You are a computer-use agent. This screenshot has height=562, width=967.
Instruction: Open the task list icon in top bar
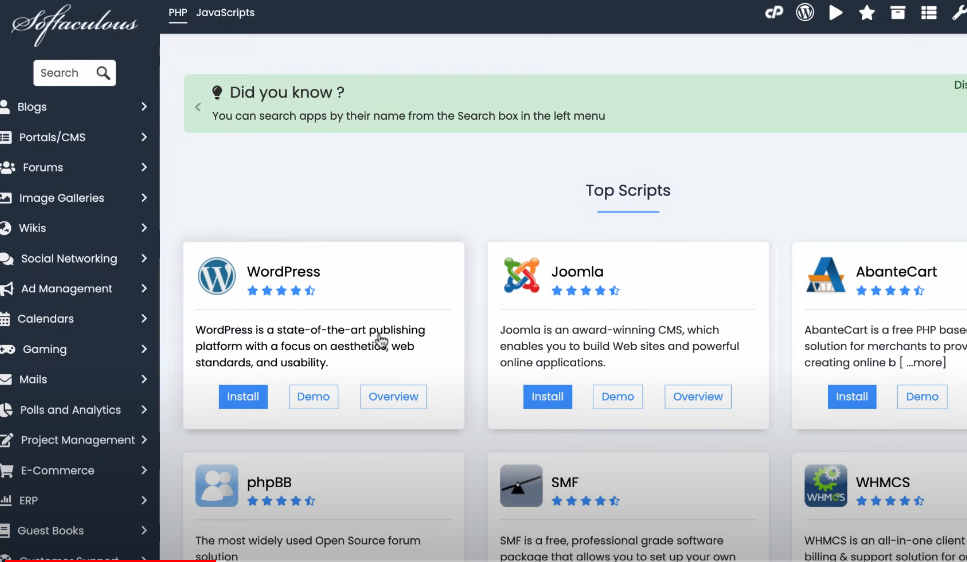tap(929, 12)
